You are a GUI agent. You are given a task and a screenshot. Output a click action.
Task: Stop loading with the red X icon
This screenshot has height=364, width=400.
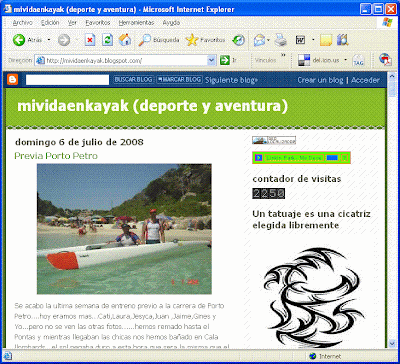pos(90,40)
